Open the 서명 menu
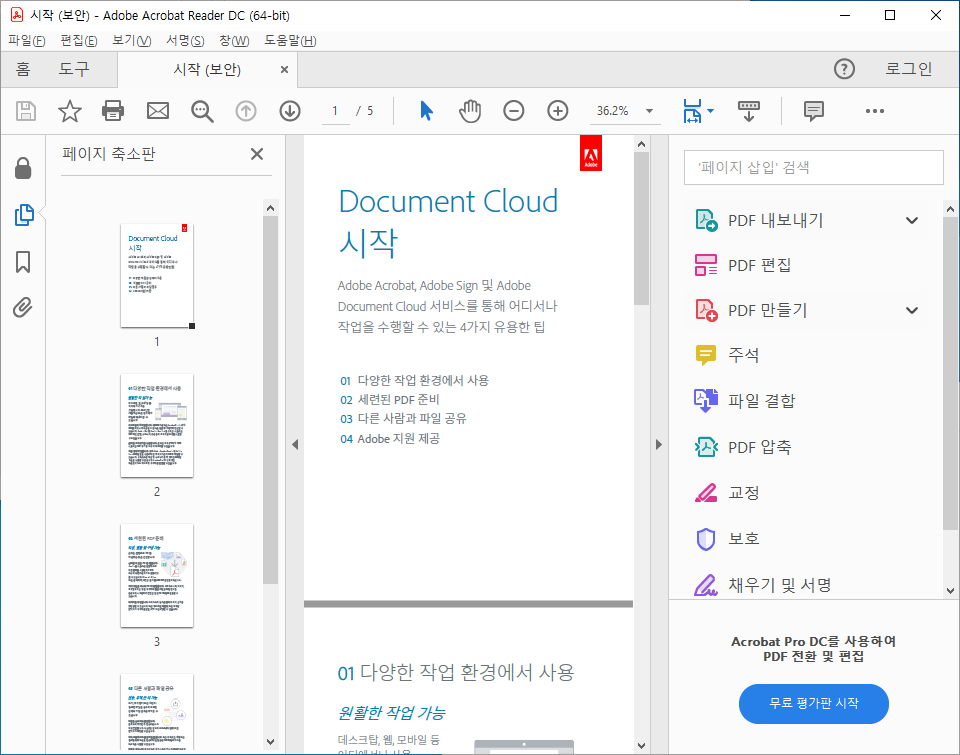This screenshot has width=960, height=755. click(x=185, y=40)
